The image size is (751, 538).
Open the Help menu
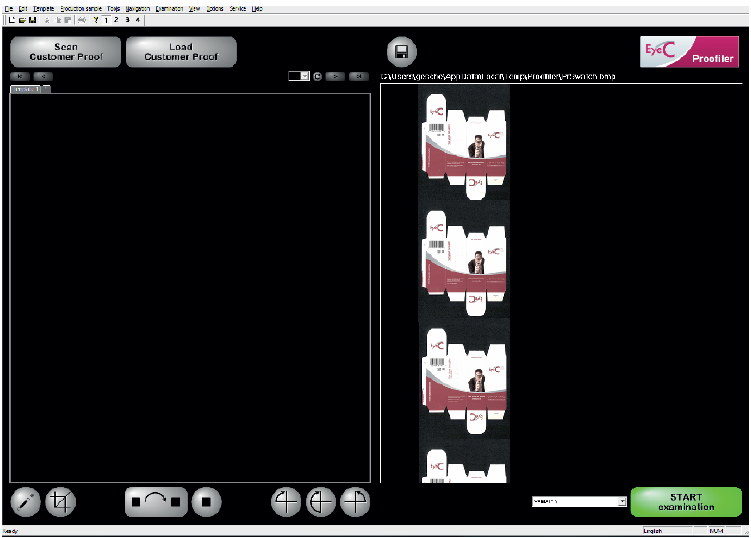[257, 9]
